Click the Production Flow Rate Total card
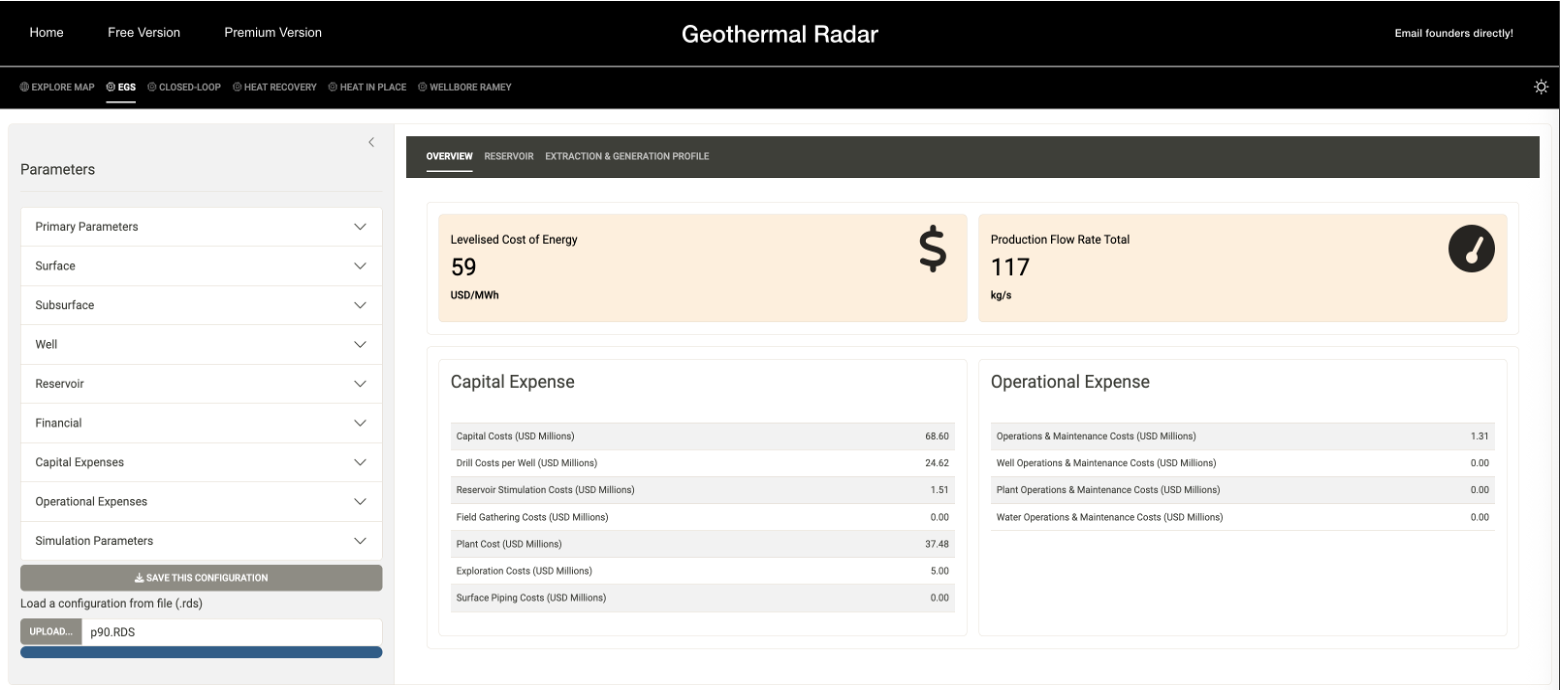Viewport: 1560px width, 690px height. click(1243, 268)
